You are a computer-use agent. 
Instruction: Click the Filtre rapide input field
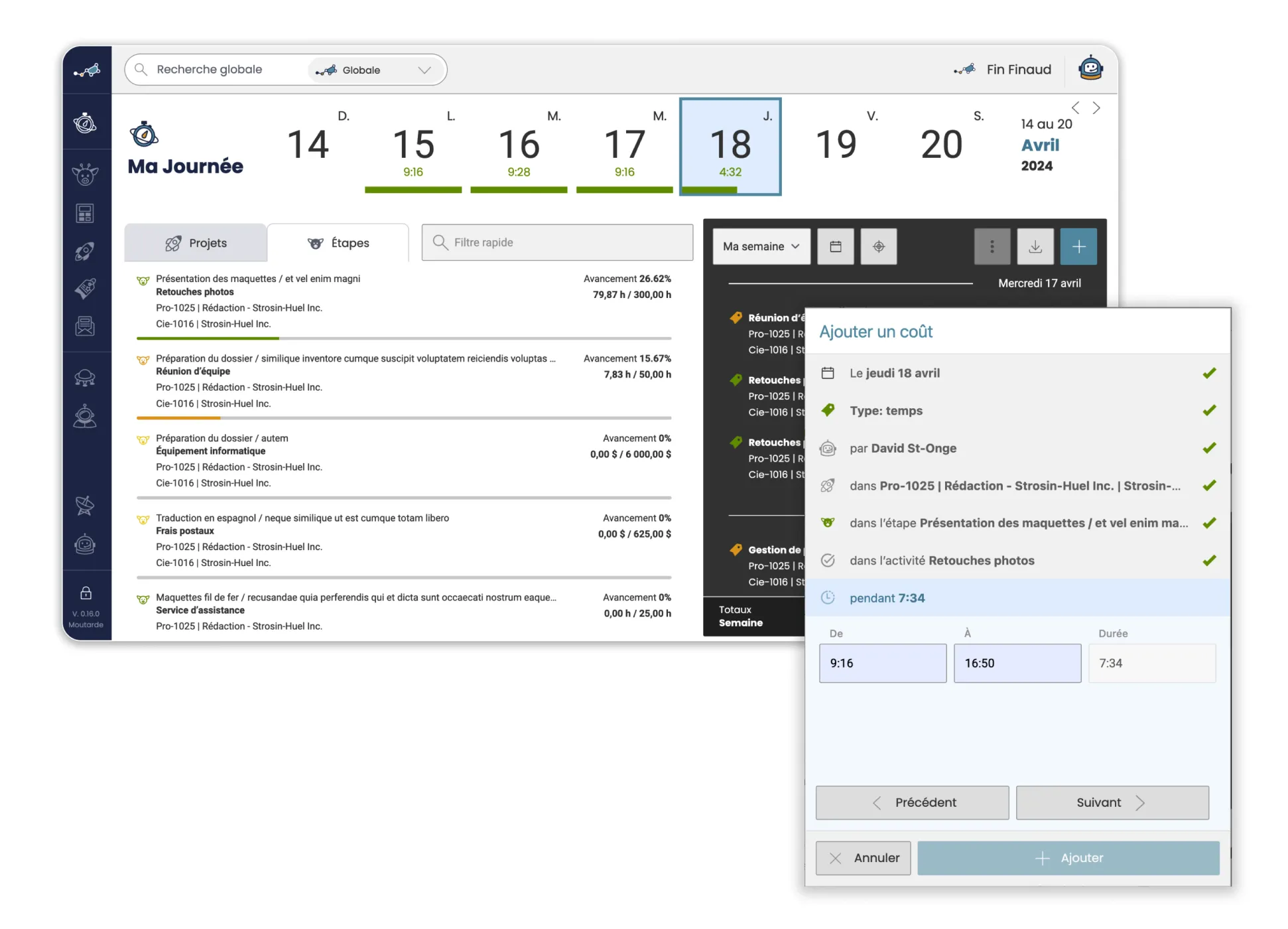(x=557, y=242)
